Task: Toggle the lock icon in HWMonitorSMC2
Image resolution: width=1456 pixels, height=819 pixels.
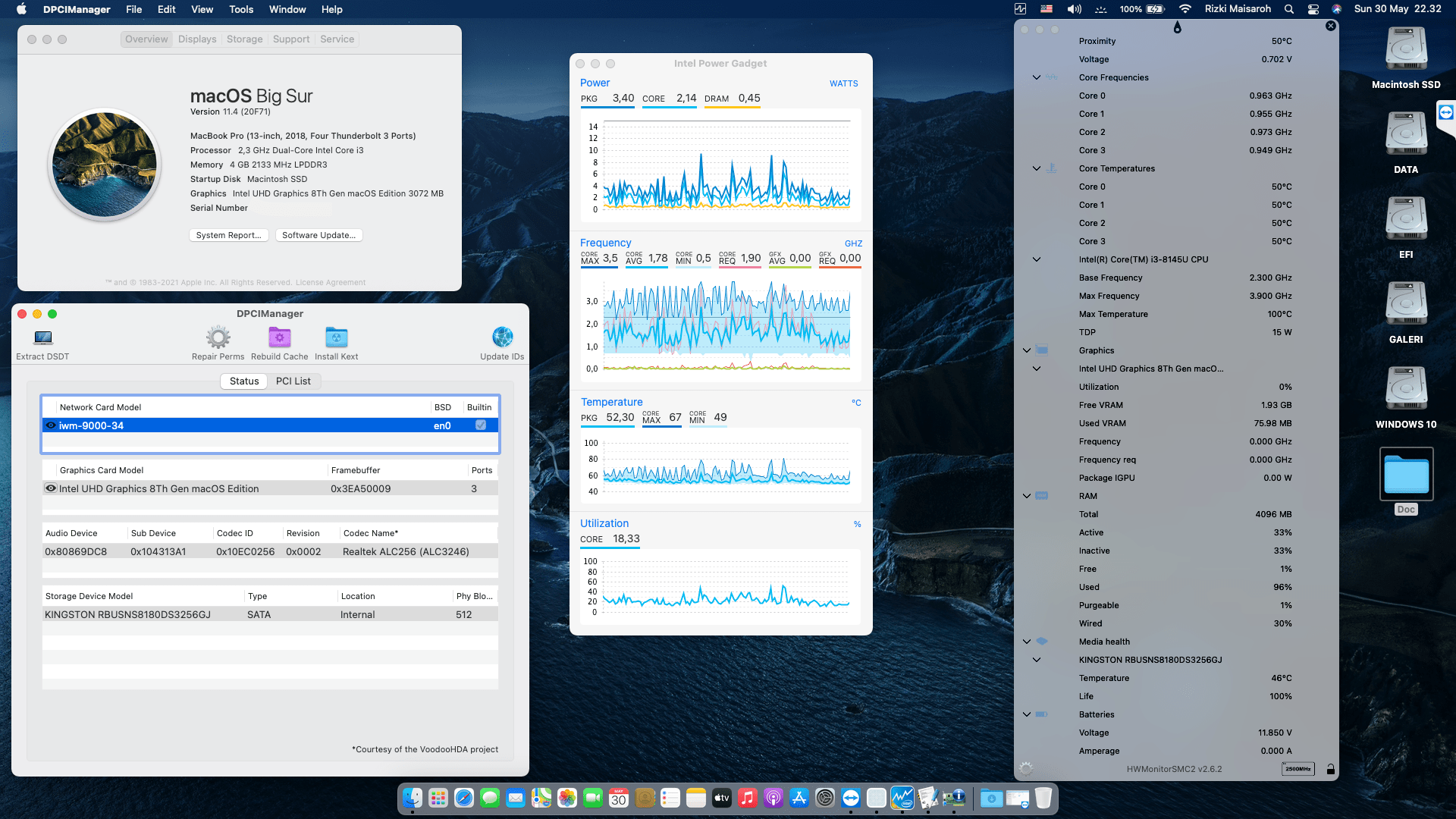Action: click(x=1331, y=769)
